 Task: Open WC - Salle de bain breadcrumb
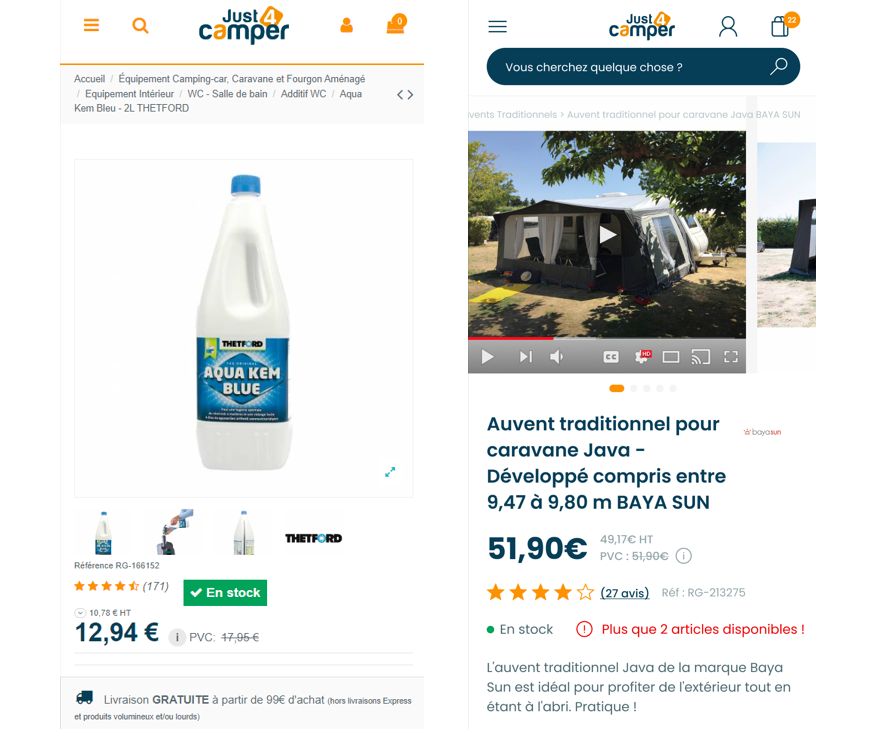(x=227, y=94)
